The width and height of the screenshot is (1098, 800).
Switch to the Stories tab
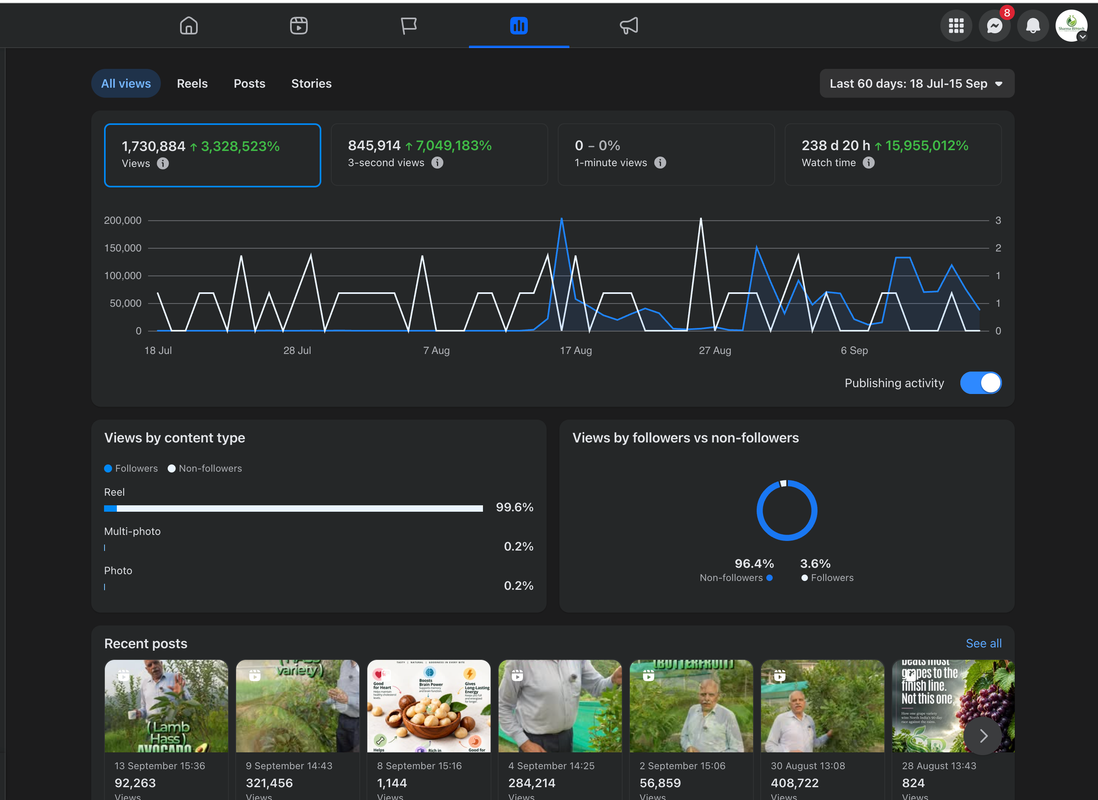(312, 83)
